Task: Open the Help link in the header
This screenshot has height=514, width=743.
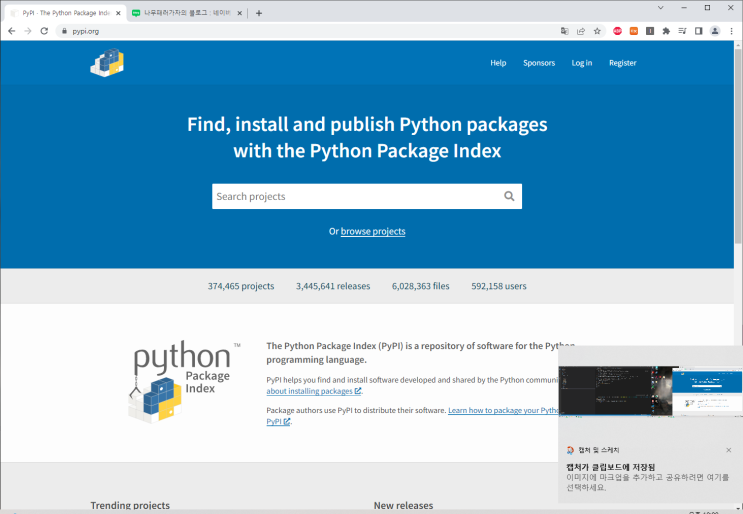Action: click(498, 63)
